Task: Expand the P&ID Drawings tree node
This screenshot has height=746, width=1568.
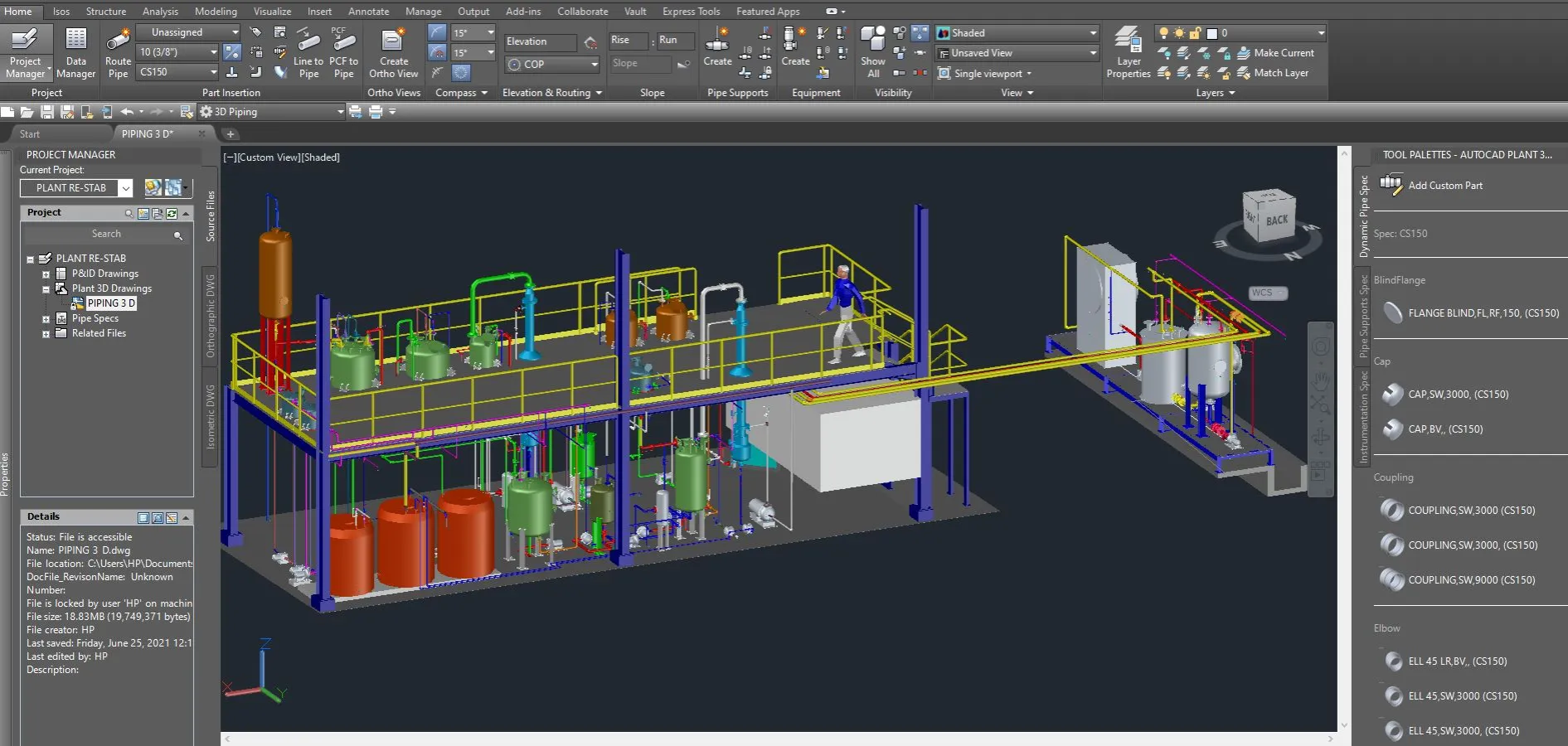Action: click(46, 274)
